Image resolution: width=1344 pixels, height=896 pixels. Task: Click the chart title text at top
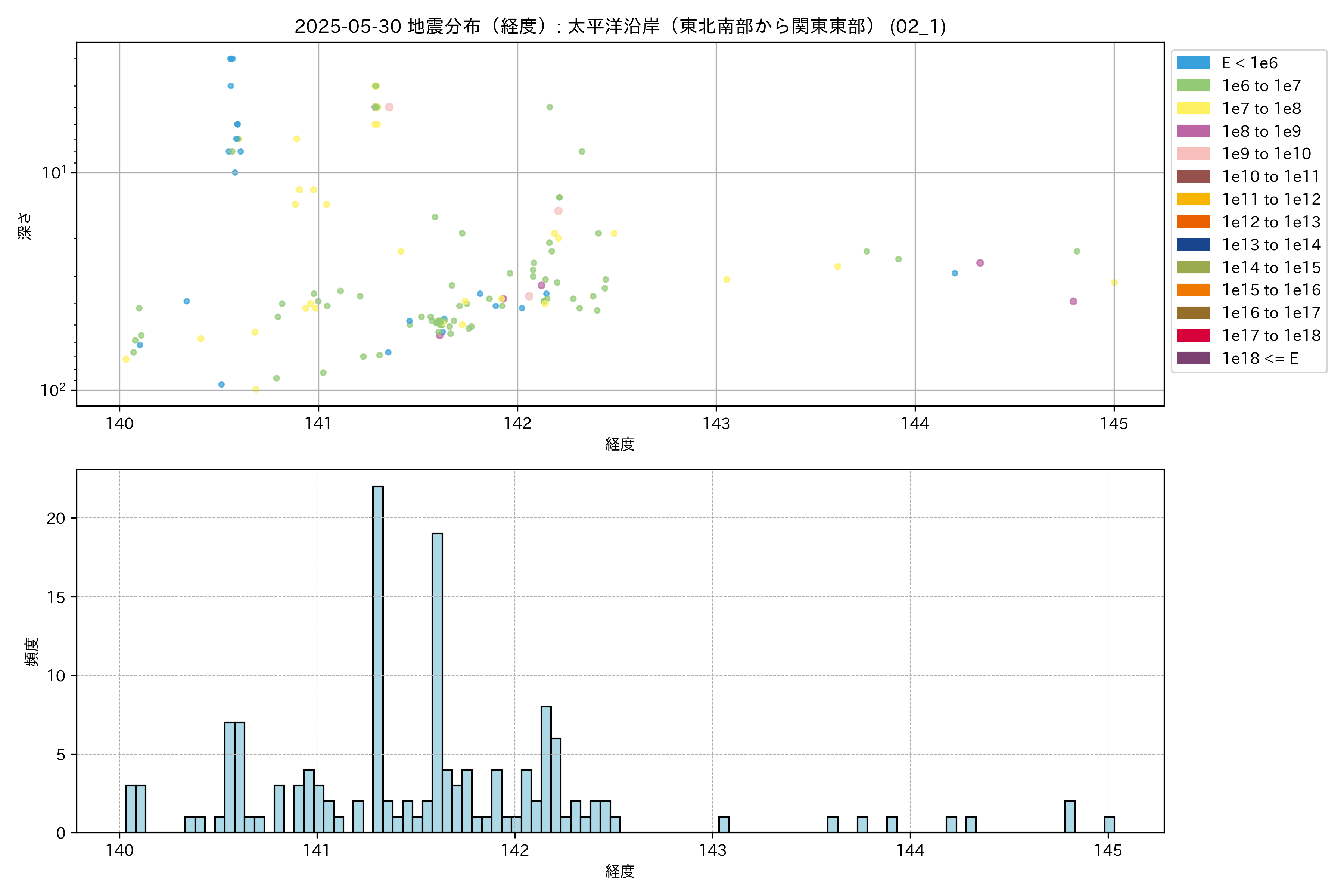[x=620, y=26]
